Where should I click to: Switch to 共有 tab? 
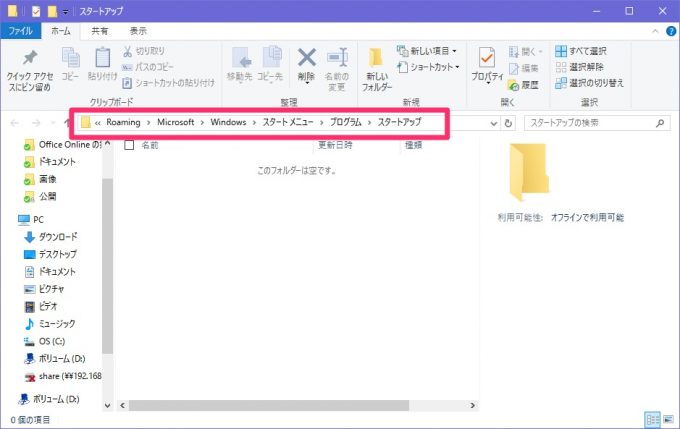coord(99,31)
